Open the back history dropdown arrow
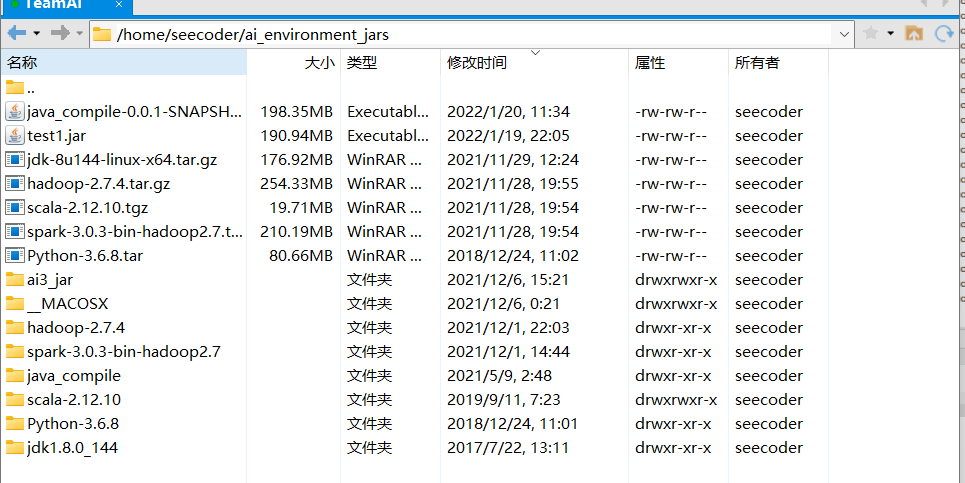 [x=36, y=33]
